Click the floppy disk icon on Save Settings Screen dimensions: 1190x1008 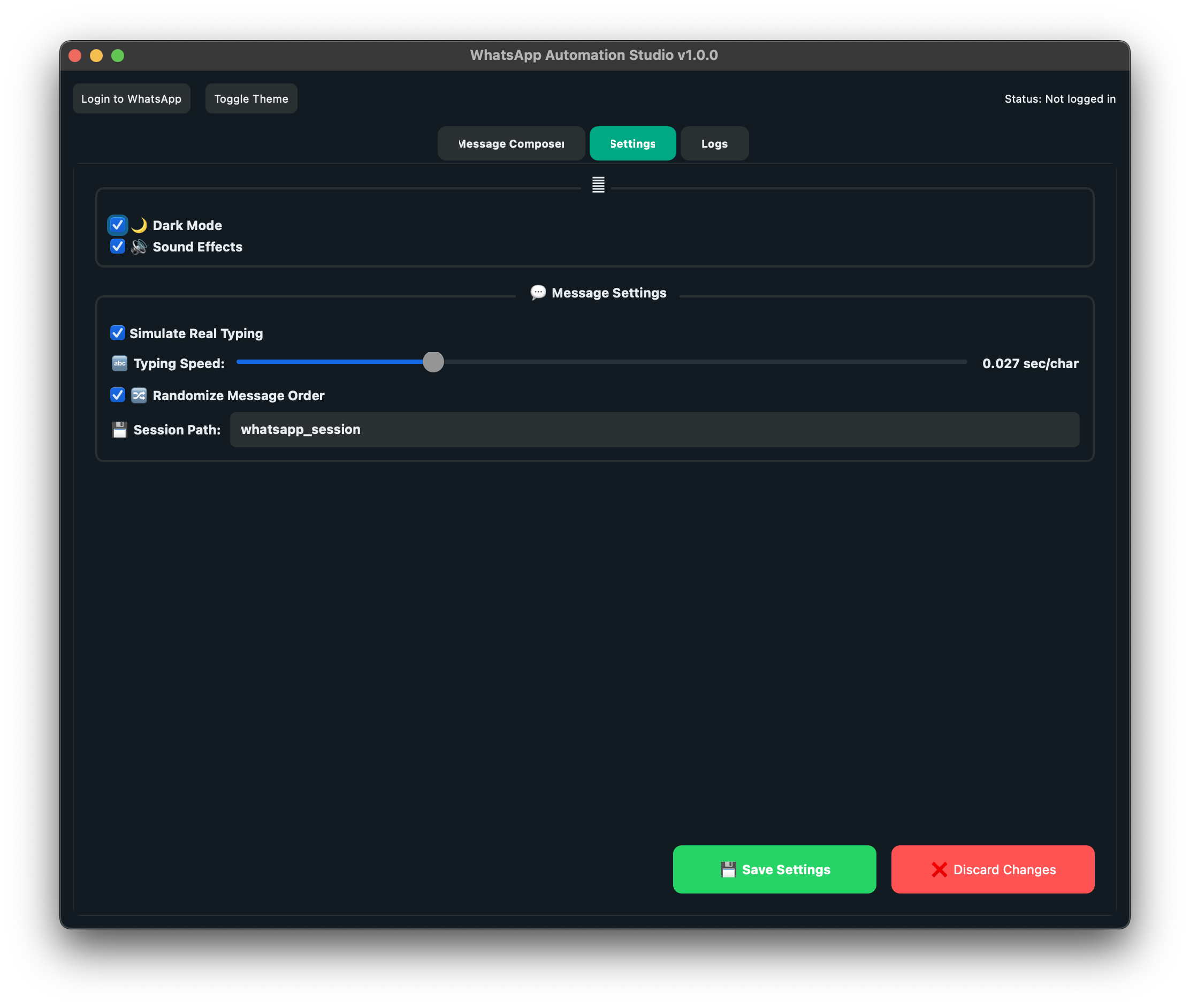tap(728, 869)
